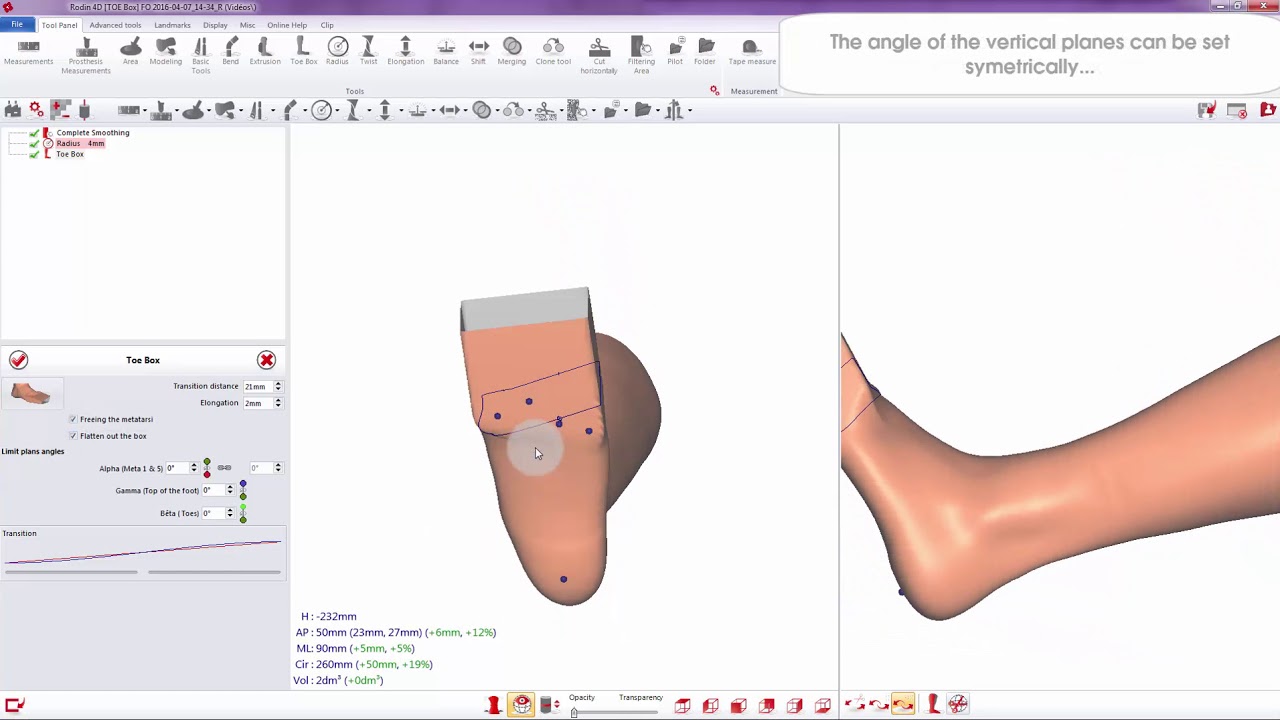Switch to Landmarks tab

tap(172, 25)
